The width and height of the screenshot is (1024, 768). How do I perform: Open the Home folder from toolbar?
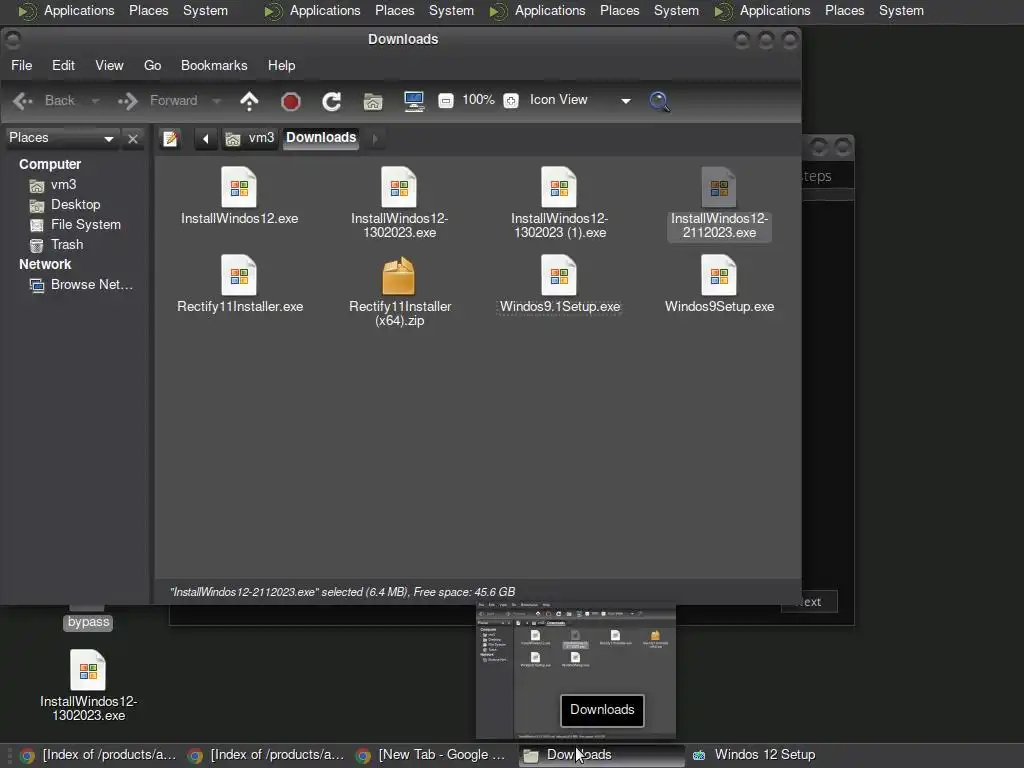point(373,101)
